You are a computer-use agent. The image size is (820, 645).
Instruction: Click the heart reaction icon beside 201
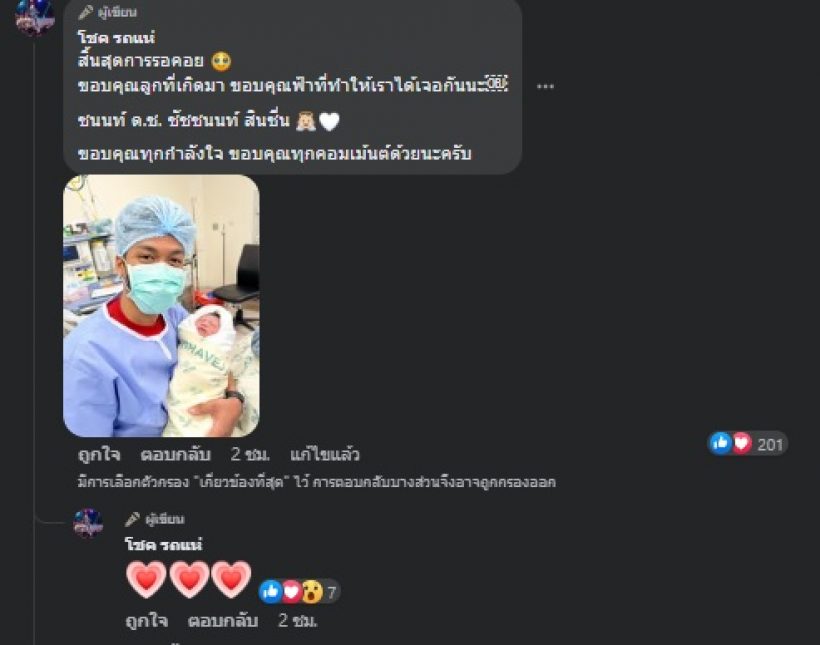click(742, 443)
